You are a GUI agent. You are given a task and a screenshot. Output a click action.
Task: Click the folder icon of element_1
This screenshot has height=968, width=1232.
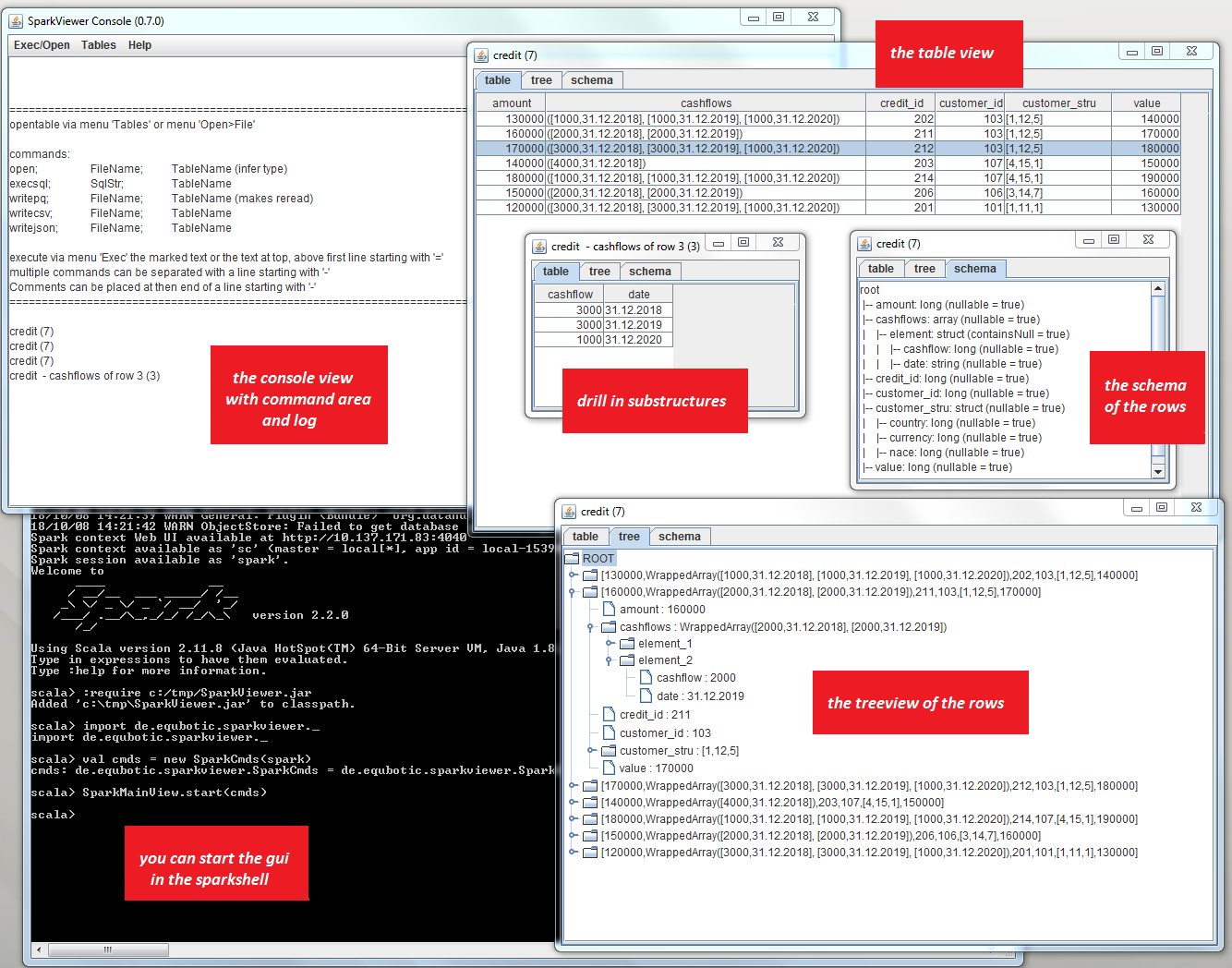pyautogui.click(x=627, y=644)
